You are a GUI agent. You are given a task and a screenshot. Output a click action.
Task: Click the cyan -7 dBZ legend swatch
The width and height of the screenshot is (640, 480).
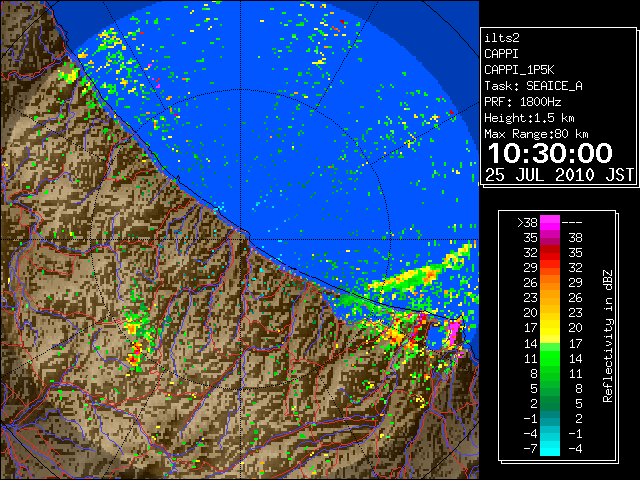550,448
